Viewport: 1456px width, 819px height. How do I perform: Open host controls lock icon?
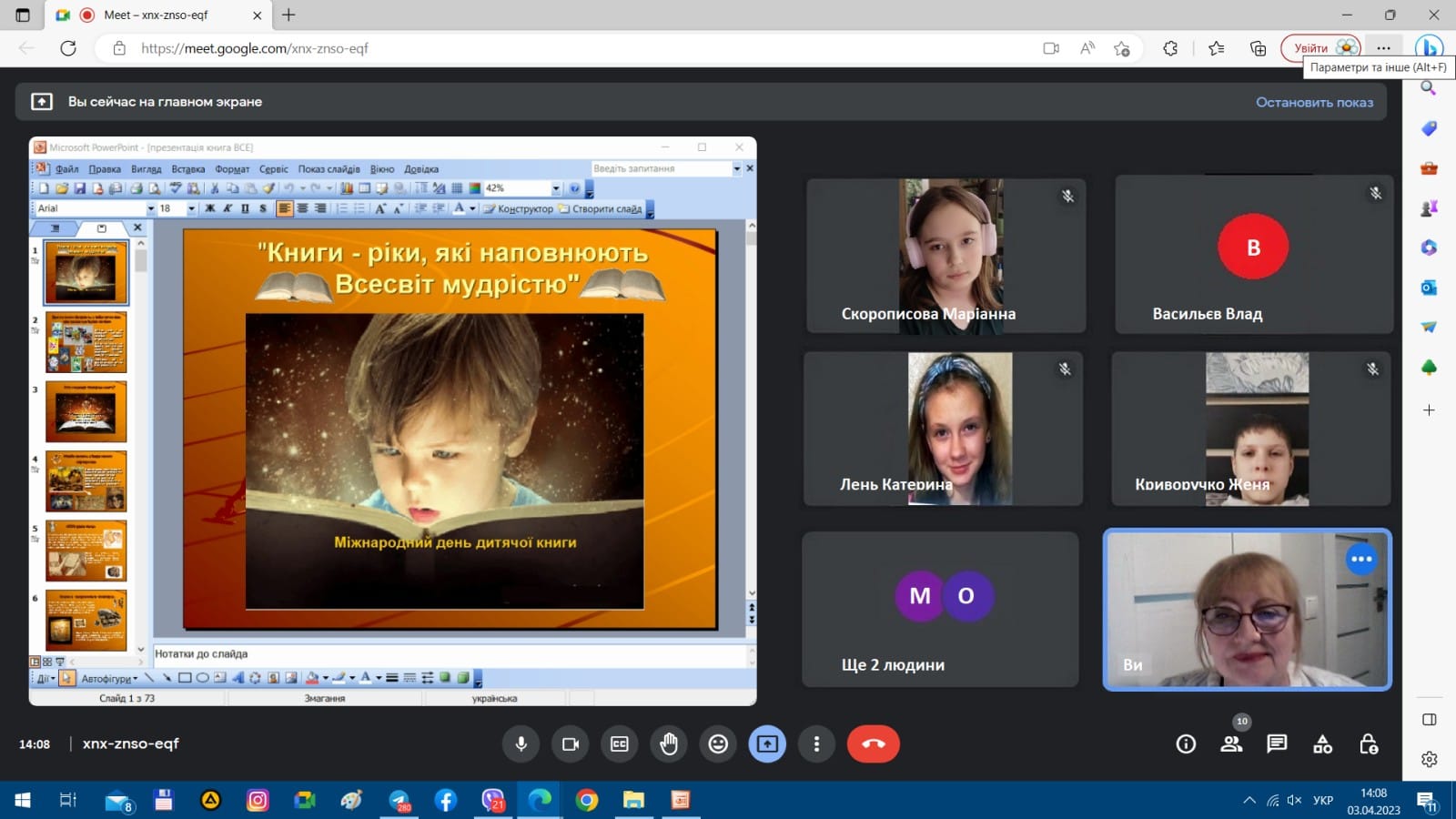pos(1368,744)
